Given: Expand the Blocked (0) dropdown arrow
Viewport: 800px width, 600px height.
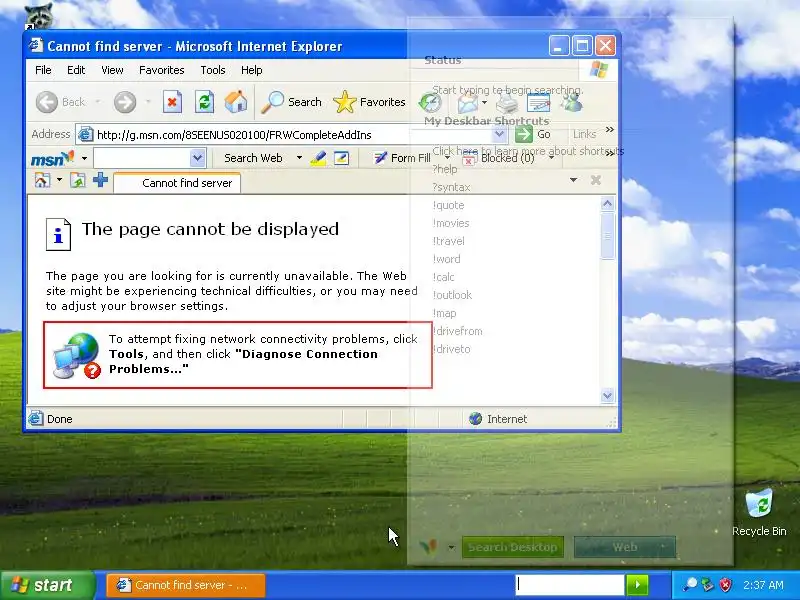Looking at the screenshot, I should pyautogui.click(x=551, y=158).
